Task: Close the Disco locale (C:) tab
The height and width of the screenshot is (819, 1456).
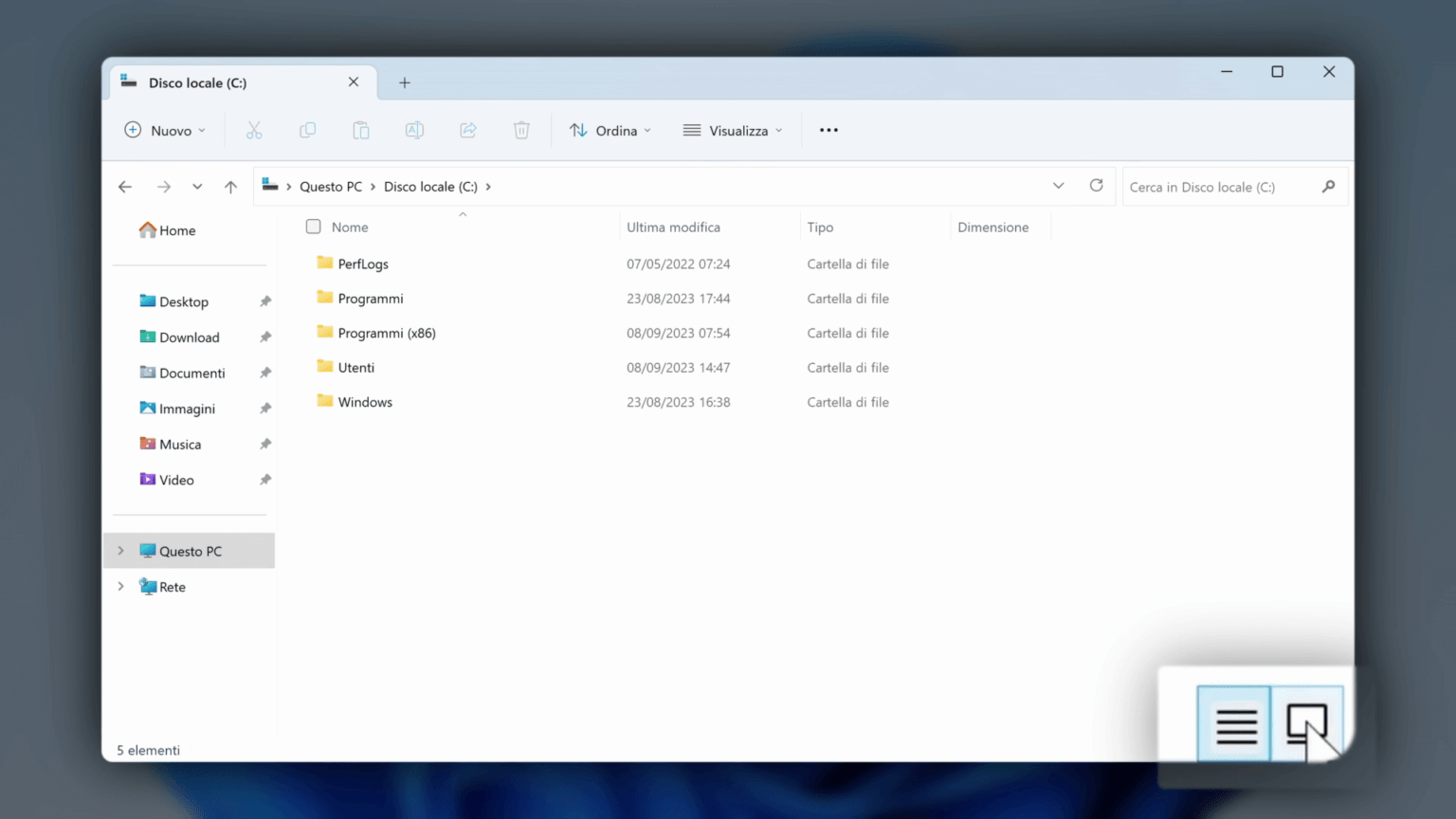Action: coord(354,82)
